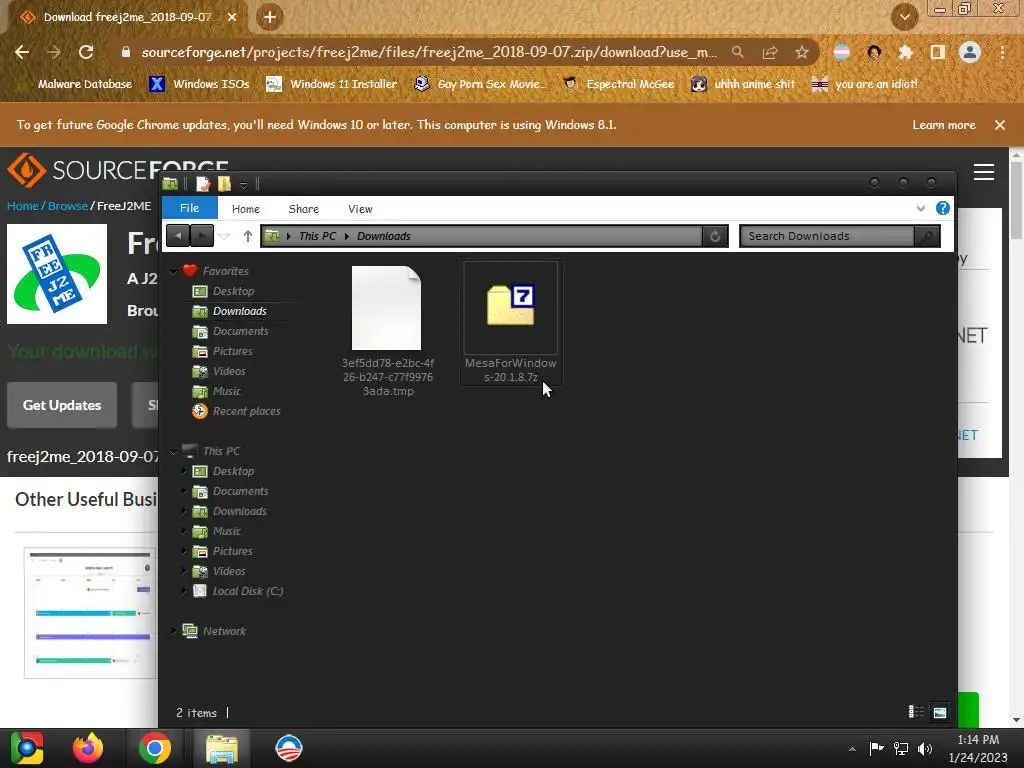Open Learn more about Chrome updates

pyautogui.click(x=944, y=125)
